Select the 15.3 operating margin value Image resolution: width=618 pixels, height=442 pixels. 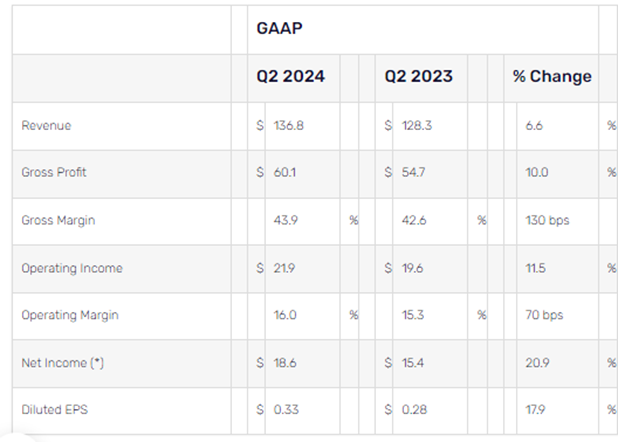pyautogui.click(x=413, y=315)
